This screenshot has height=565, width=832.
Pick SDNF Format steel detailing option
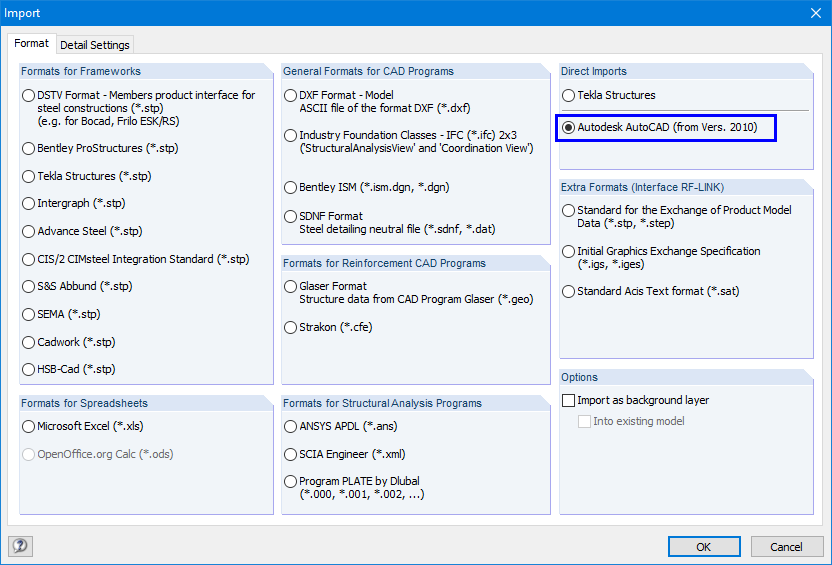[x=290, y=216]
